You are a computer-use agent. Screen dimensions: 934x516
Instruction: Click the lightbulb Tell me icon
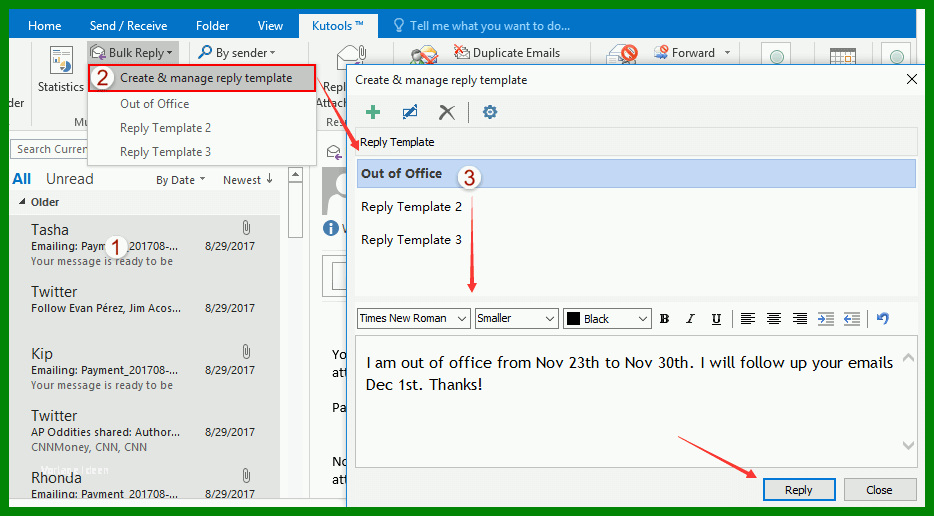399,26
